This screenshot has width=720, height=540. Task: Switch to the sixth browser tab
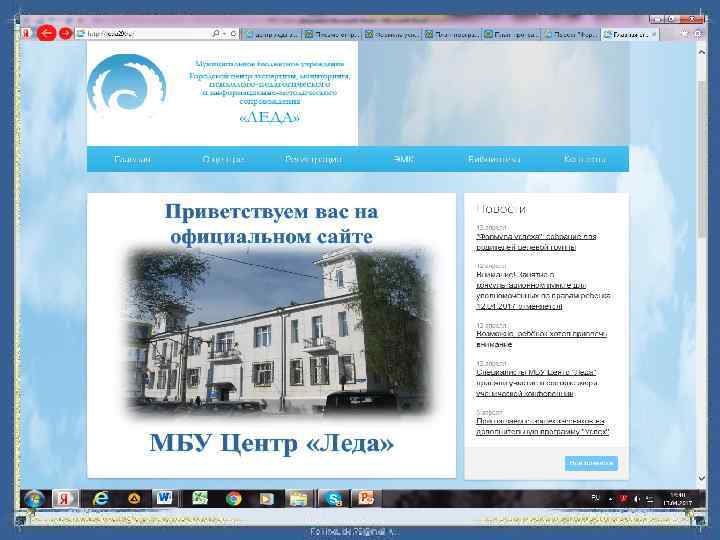pyautogui.click(x=572, y=34)
